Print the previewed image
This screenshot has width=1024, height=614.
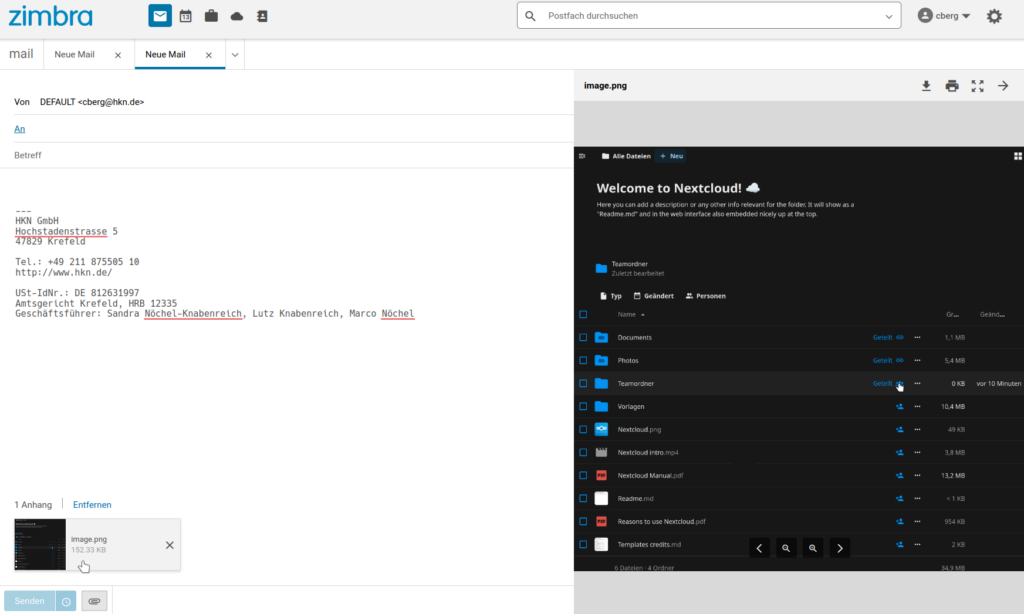point(952,86)
